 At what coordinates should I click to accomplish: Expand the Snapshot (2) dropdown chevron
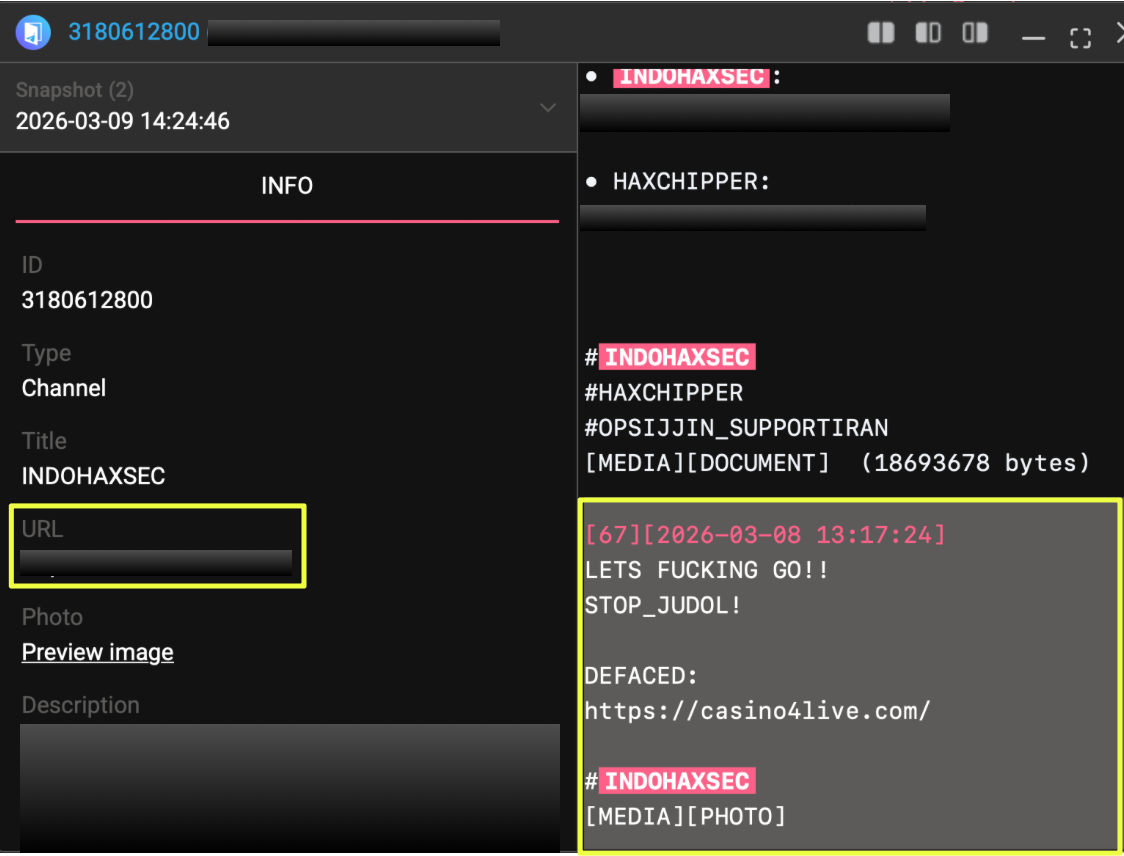(548, 107)
